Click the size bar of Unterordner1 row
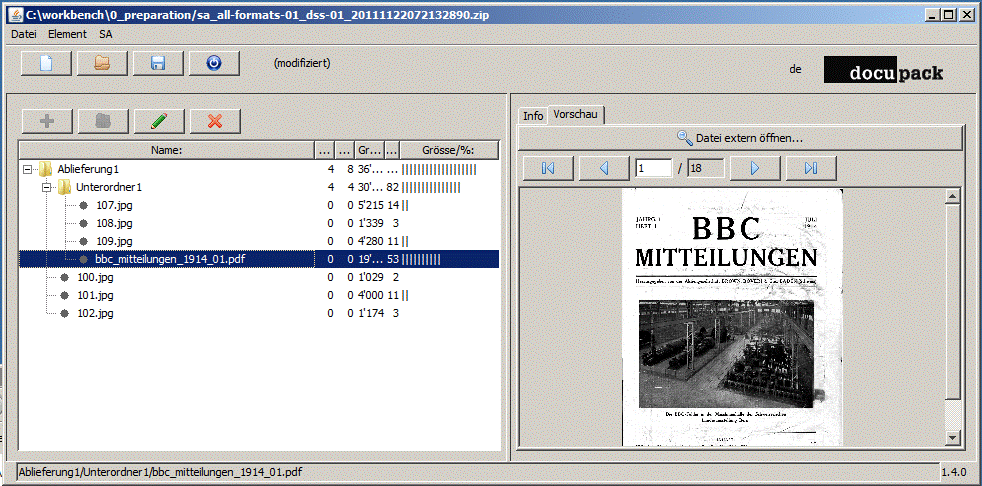 tap(431, 187)
